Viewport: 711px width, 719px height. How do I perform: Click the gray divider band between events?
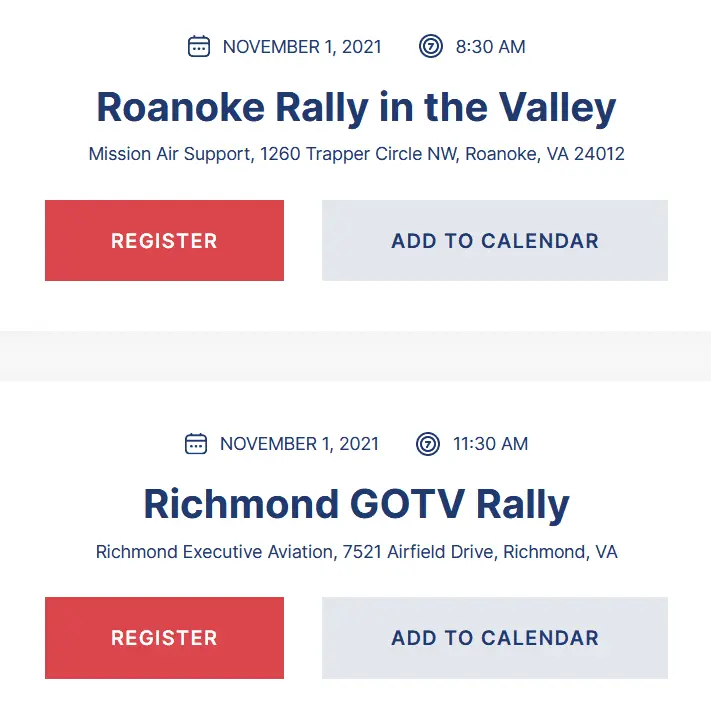(355, 355)
